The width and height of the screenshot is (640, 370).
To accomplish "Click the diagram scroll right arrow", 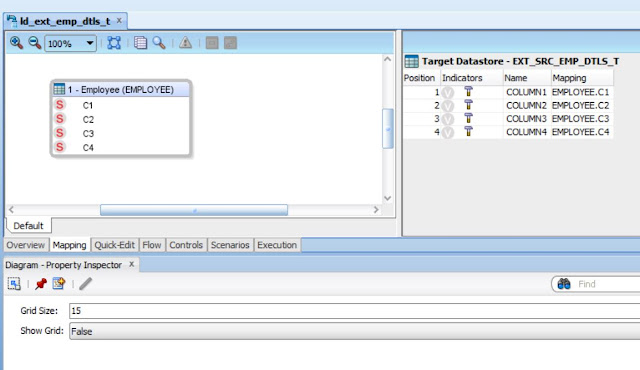I will 376,210.
